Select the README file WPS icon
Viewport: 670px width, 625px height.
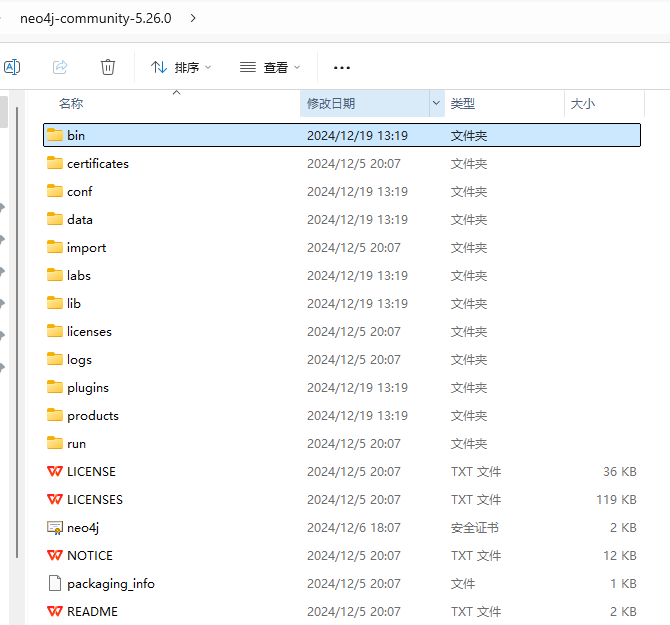pos(55,611)
